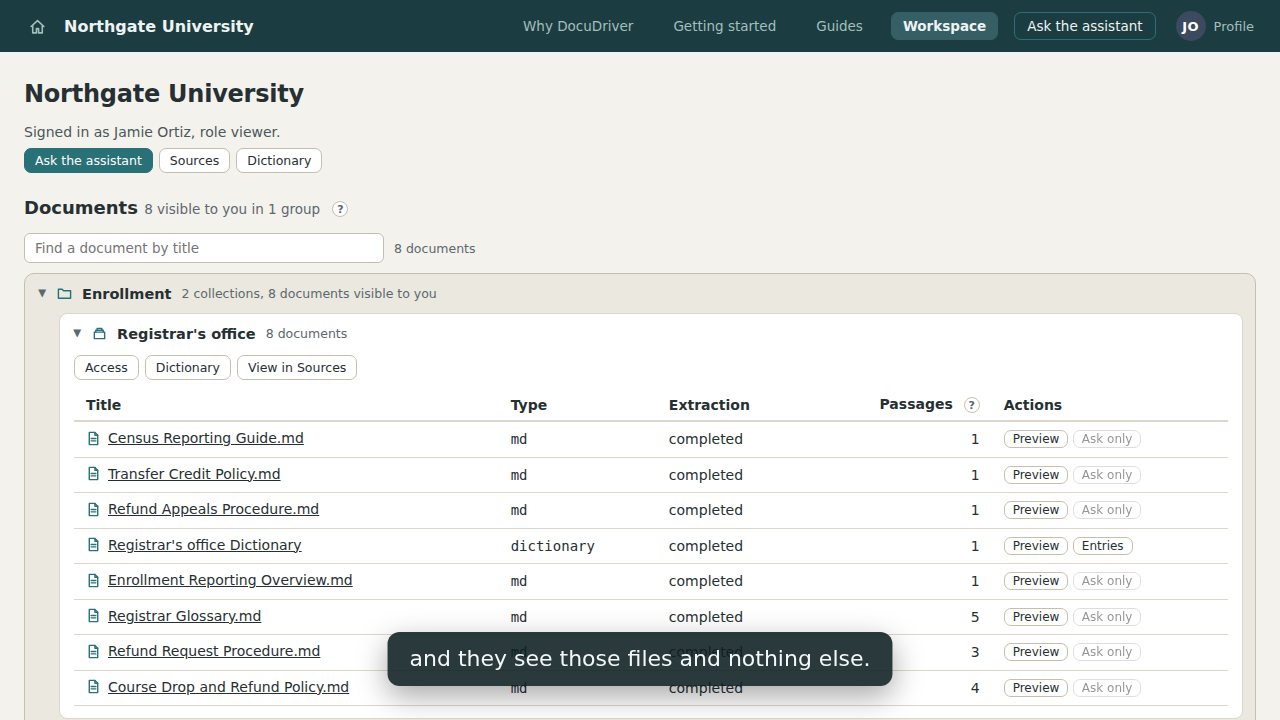
Task: Click the home icon in top bar
Action: pyautogui.click(x=37, y=27)
